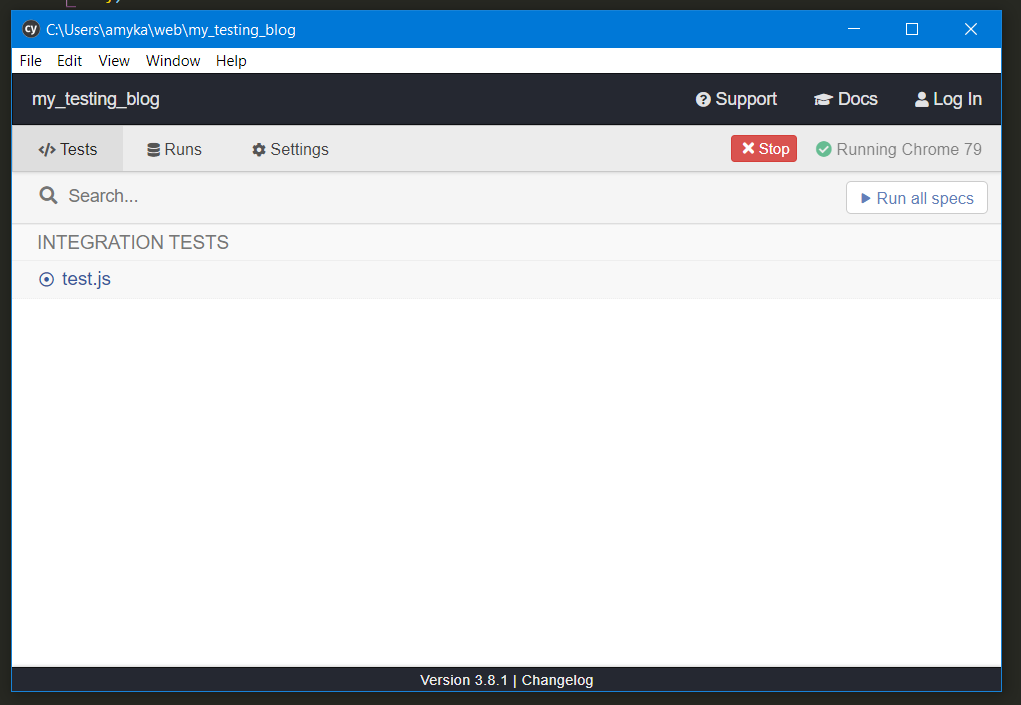Open the Docs link
1021x705 pixels.
[846, 99]
